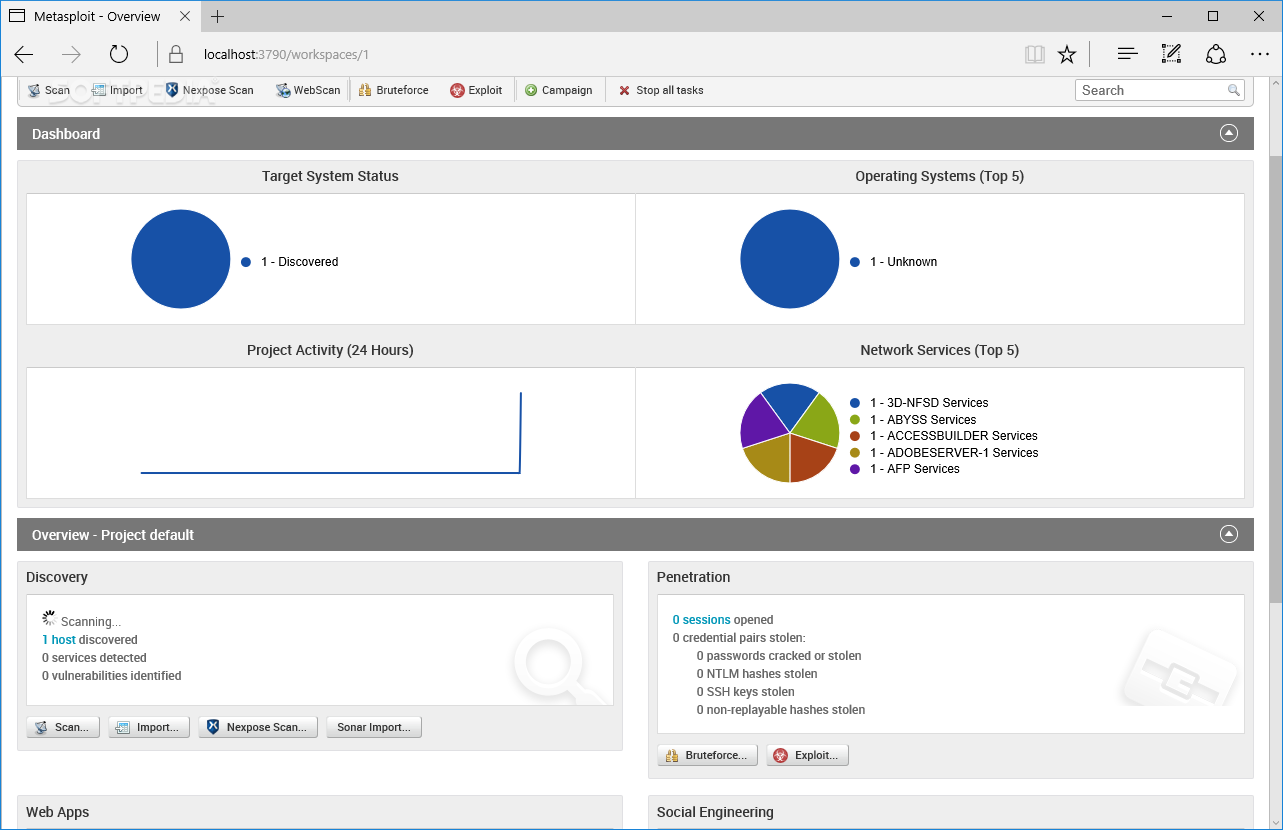
Task: Select the Target System Status pie chart
Action: [x=181, y=259]
